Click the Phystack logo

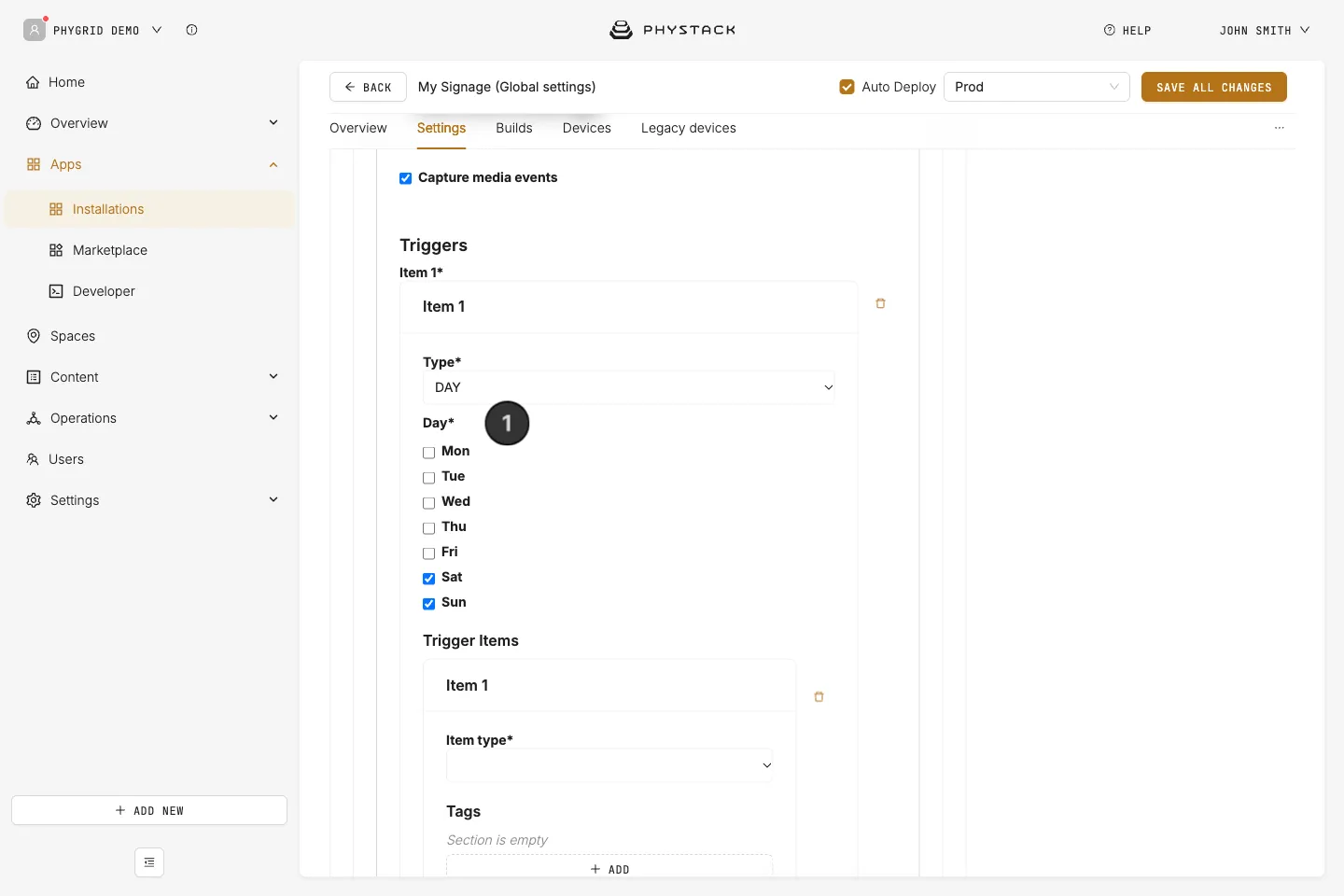pyautogui.click(x=672, y=30)
